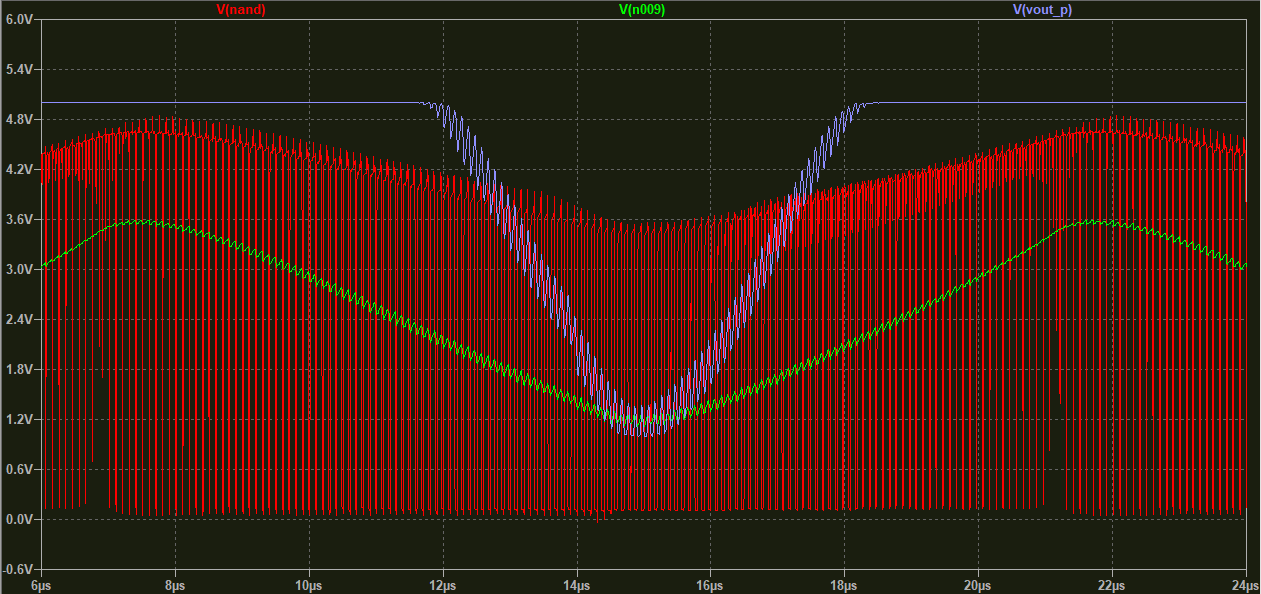This screenshot has width=1261, height=594.
Task: Click the 18µs time axis label
Action: tap(844, 585)
